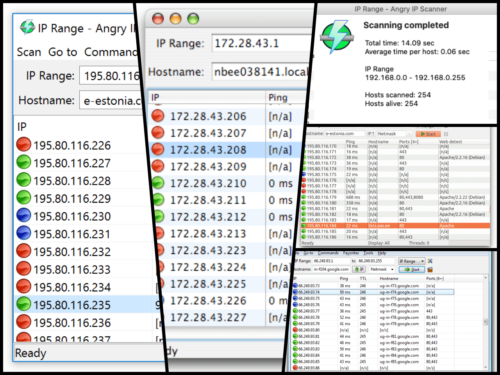Click scrollbar up arrow in bottom-right window
This screenshot has height=375, width=500.
click(486, 278)
